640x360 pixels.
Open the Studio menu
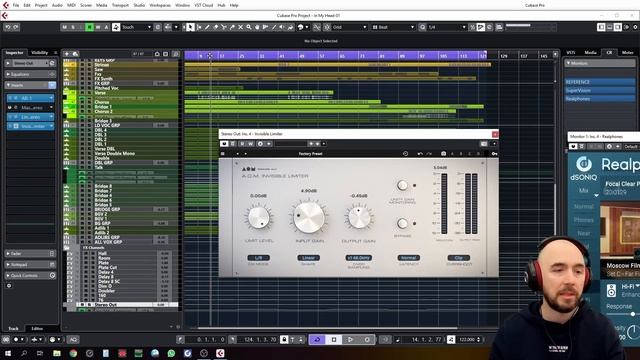(x=139, y=5)
